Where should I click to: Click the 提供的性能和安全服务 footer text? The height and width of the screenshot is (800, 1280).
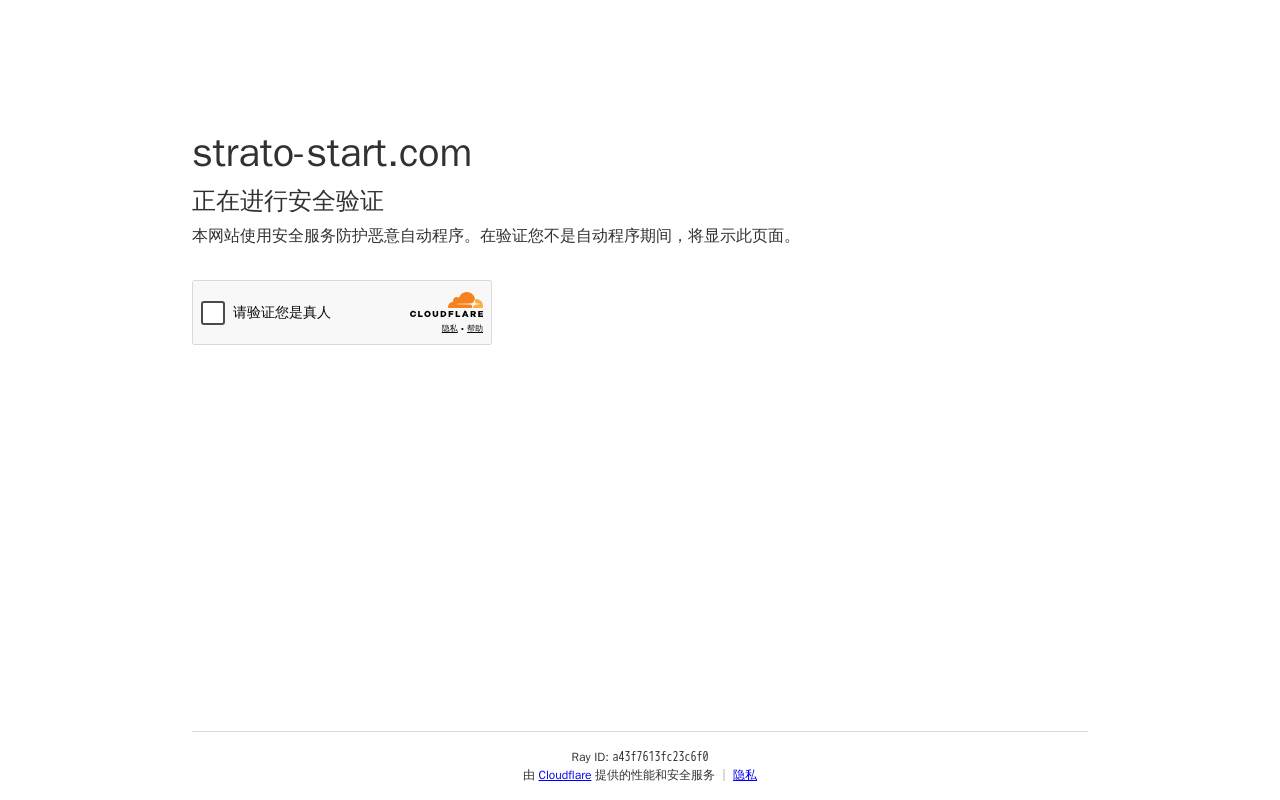655,775
